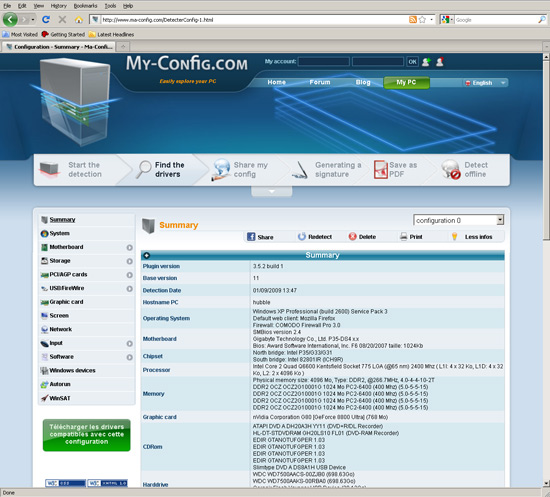550x497 pixels.
Task: Open the Network sidebar item
Action: [x=61, y=329]
